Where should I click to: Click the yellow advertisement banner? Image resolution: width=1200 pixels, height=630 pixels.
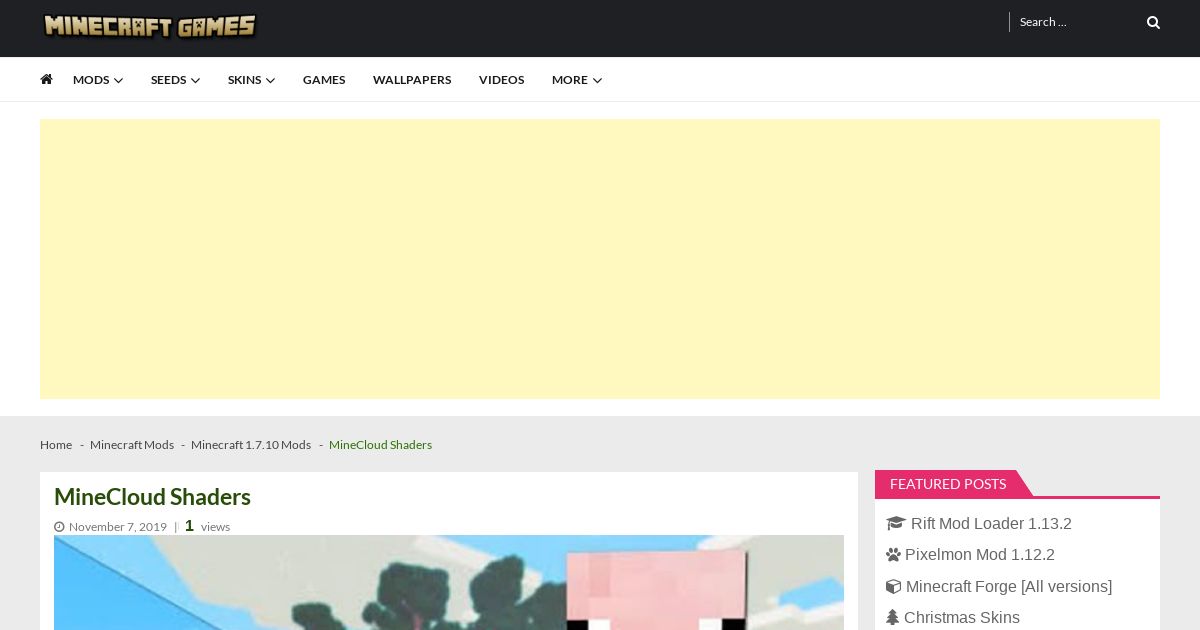600,259
